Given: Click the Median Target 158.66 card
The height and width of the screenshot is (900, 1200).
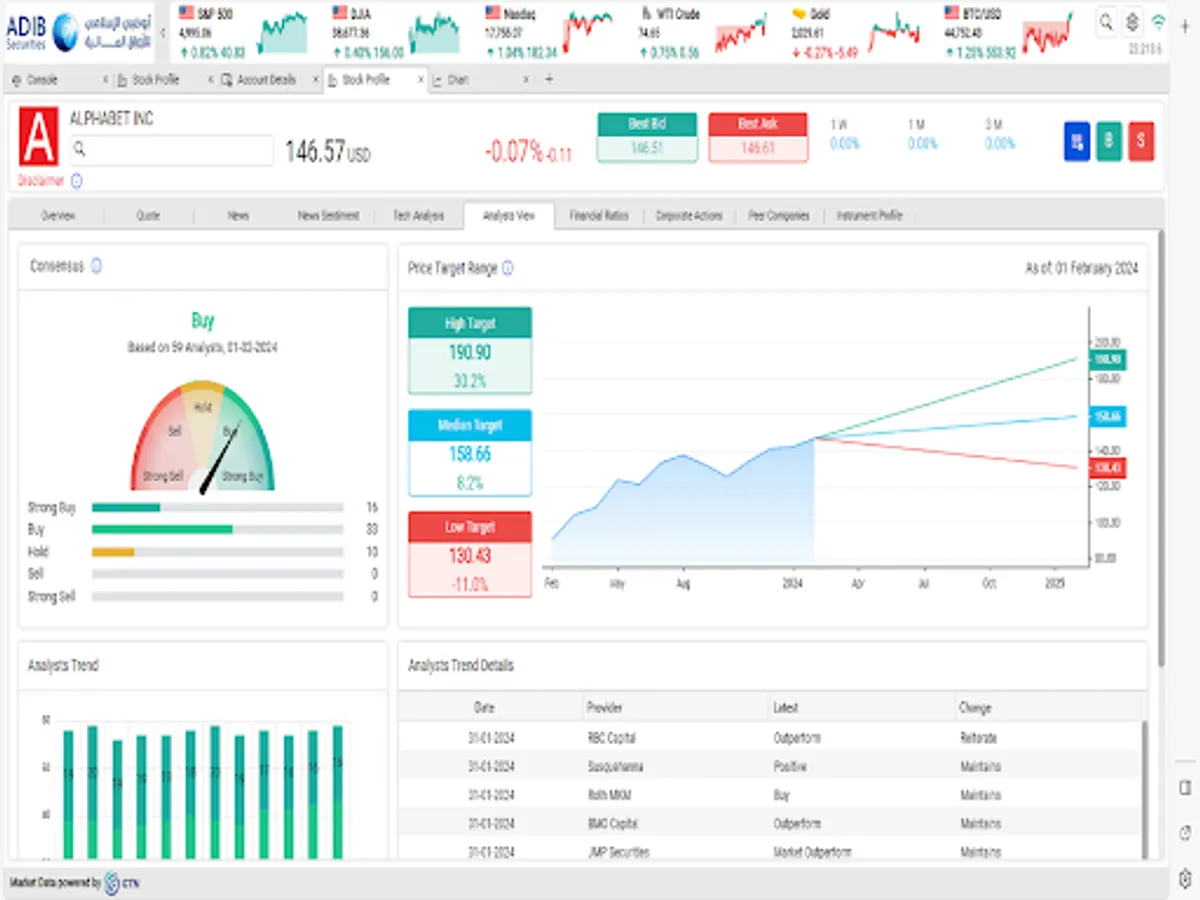Looking at the screenshot, I should click(x=470, y=453).
